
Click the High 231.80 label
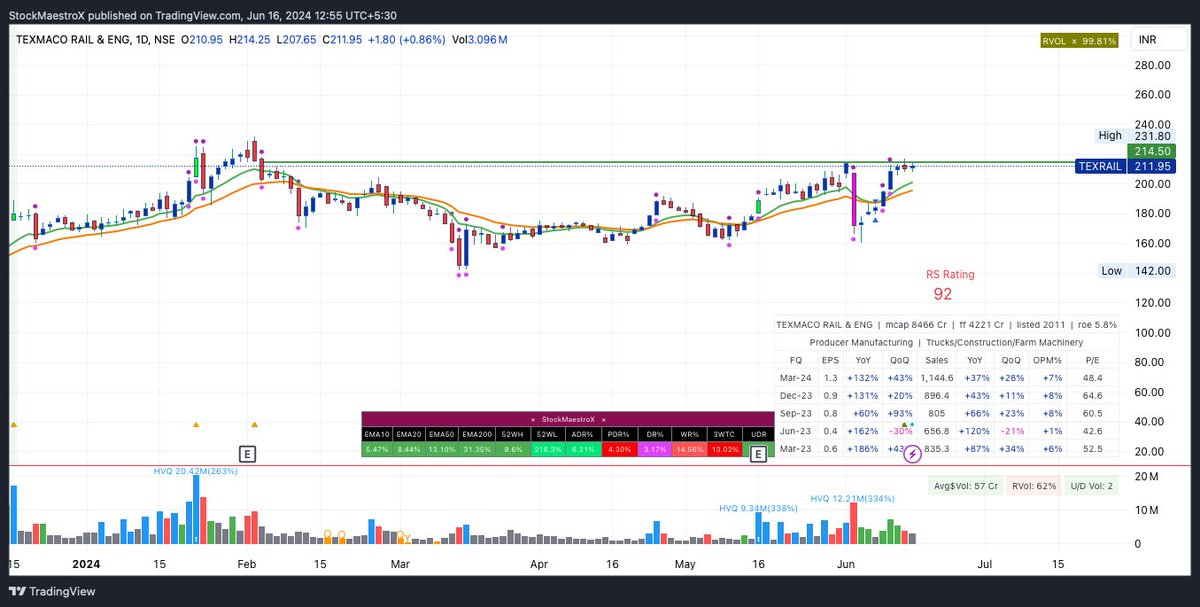point(1134,135)
